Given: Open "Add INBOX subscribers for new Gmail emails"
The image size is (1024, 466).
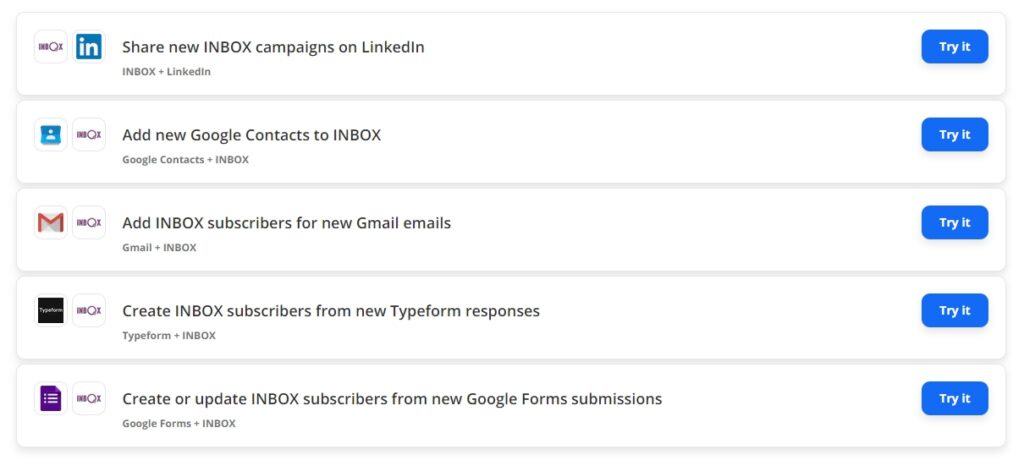Looking at the screenshot, I should pos(286,223).
